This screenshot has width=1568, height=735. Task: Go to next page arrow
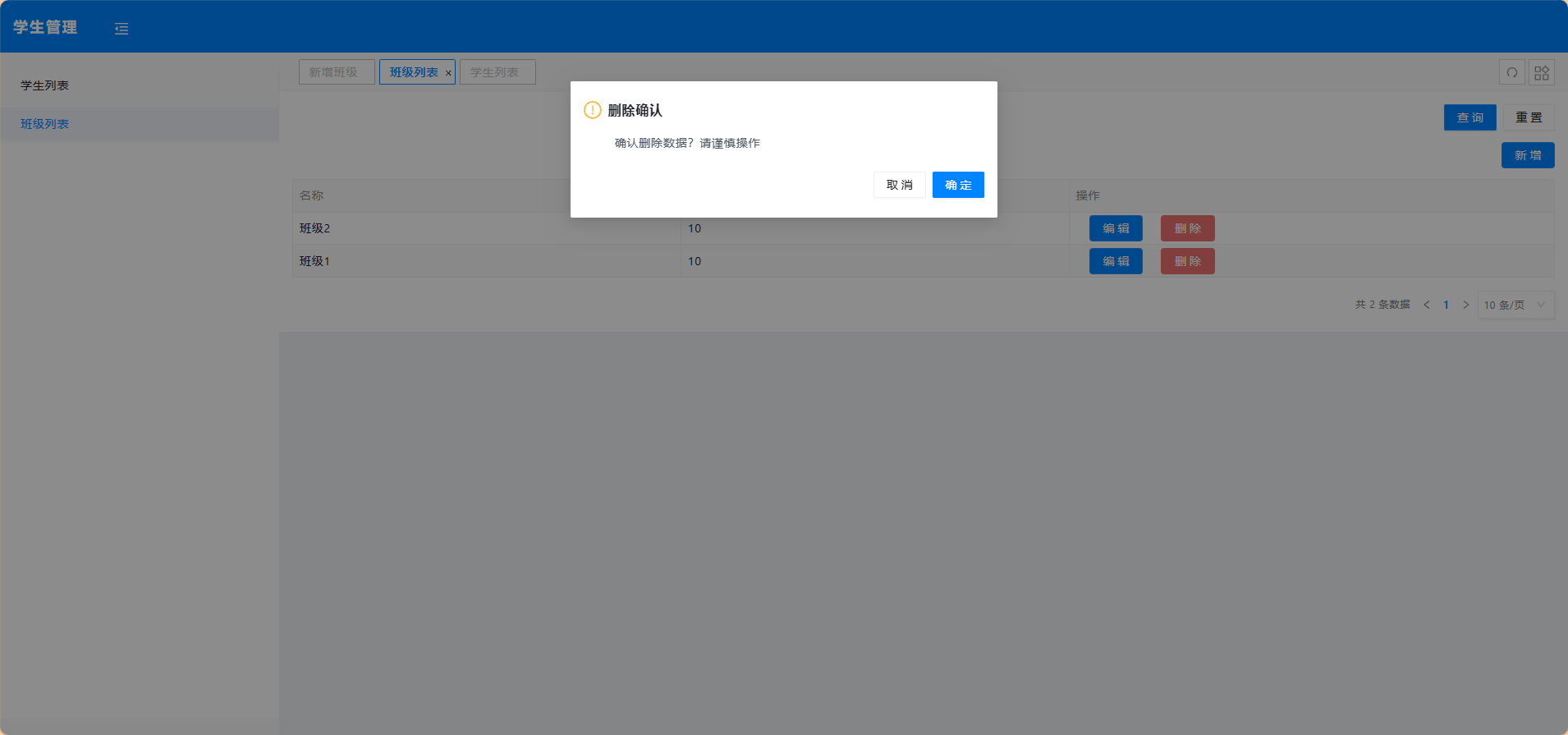tap(1465, 305)
